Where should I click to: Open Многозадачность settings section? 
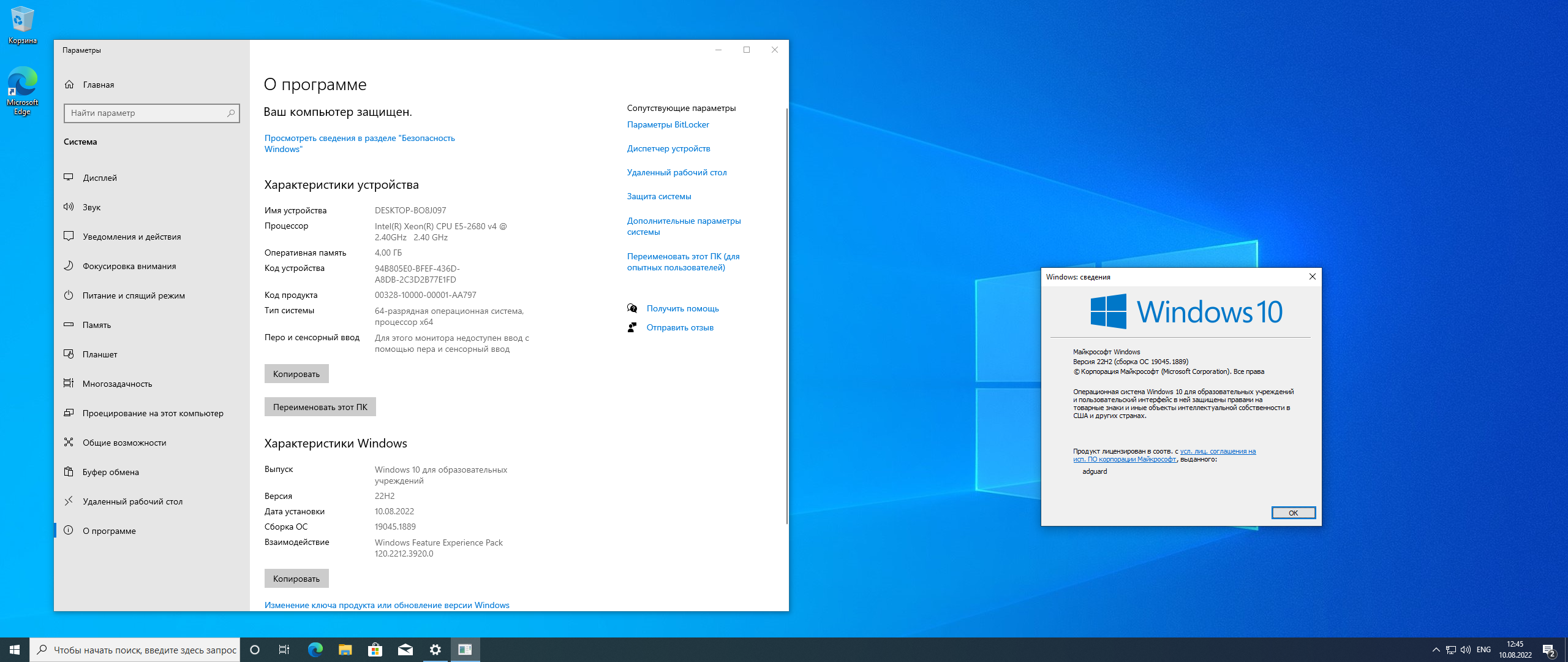coord(152,383)
